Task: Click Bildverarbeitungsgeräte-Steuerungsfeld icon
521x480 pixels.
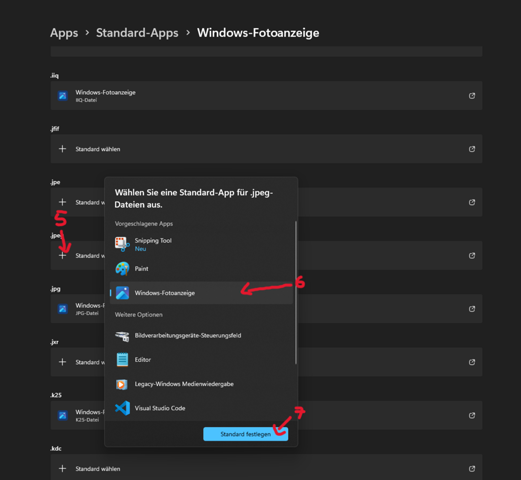Action: 122,336
